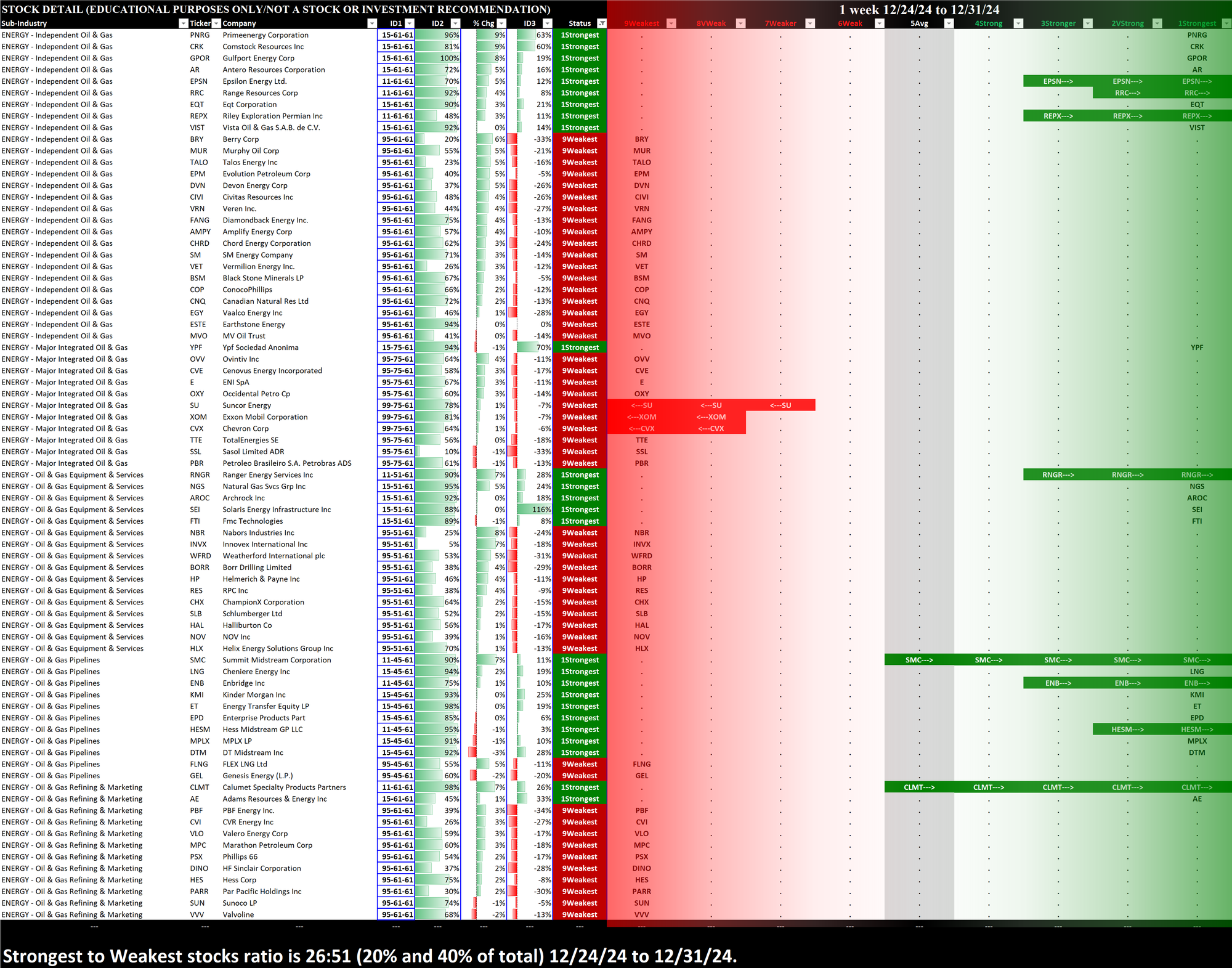This screenshot has height=968, width=1232.
Task: Select the green 1Strongest status cell for YPF
Action: click(x=580, y=348)
